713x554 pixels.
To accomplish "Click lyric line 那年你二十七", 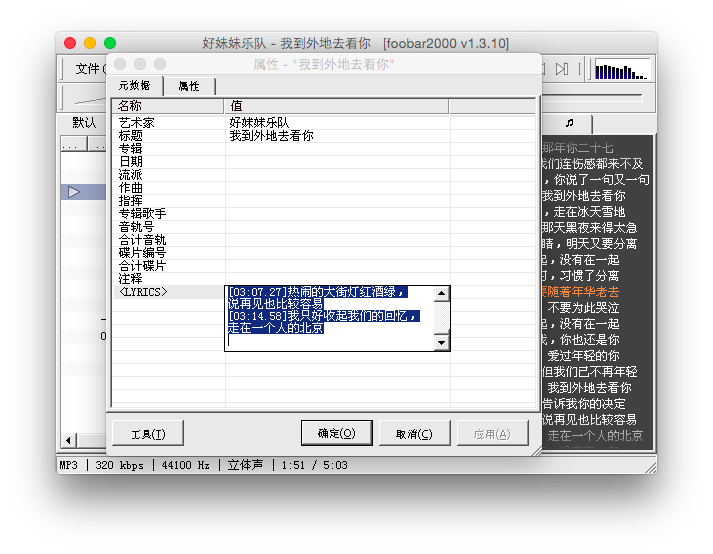I will click(x=577, y=148).
